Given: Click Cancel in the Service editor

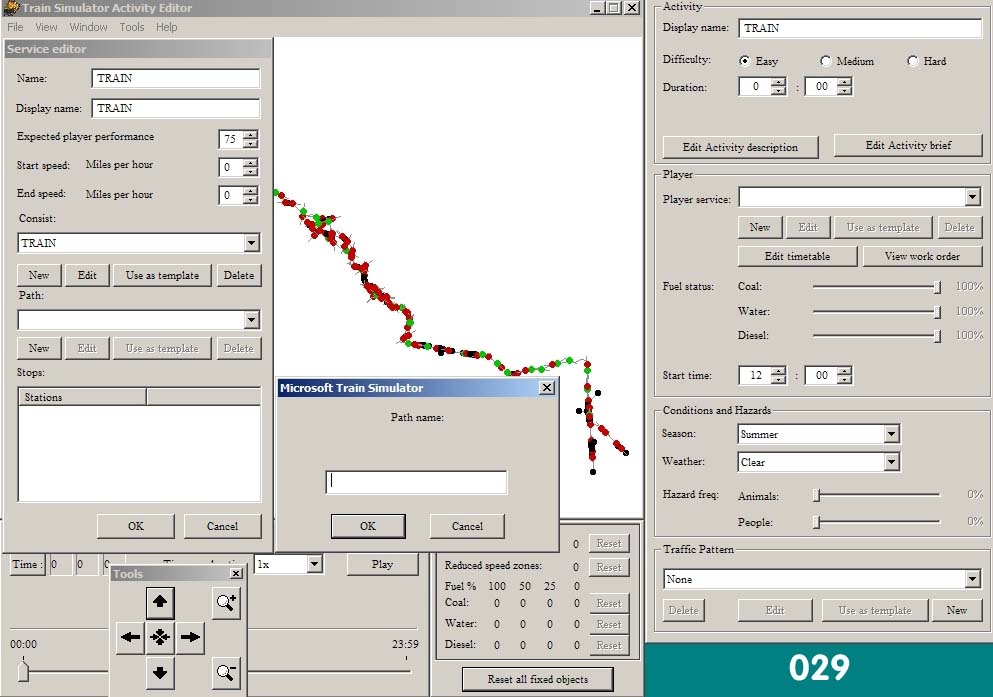Looking at the screenshot, I should point(222,526).
